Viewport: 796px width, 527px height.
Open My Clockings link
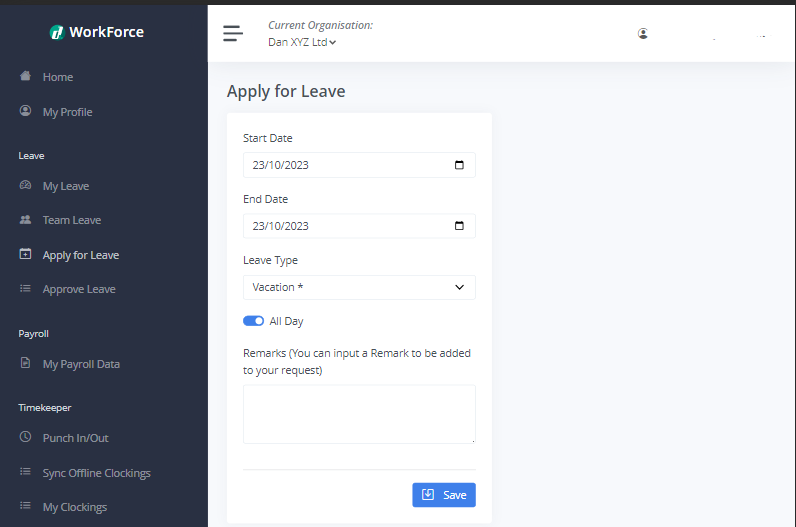[x=74, y=507]
